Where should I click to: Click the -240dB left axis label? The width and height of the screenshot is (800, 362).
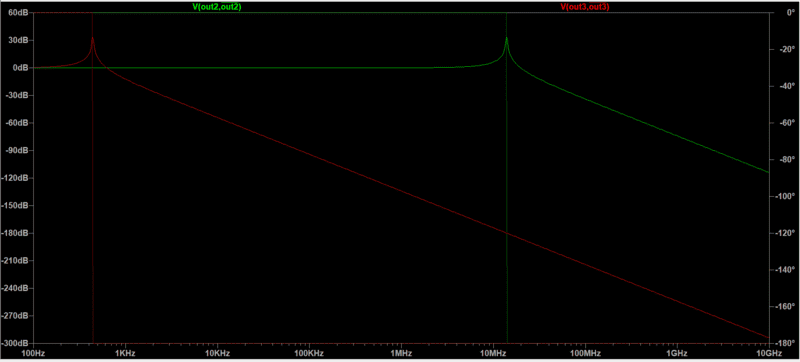click(15, 288)
